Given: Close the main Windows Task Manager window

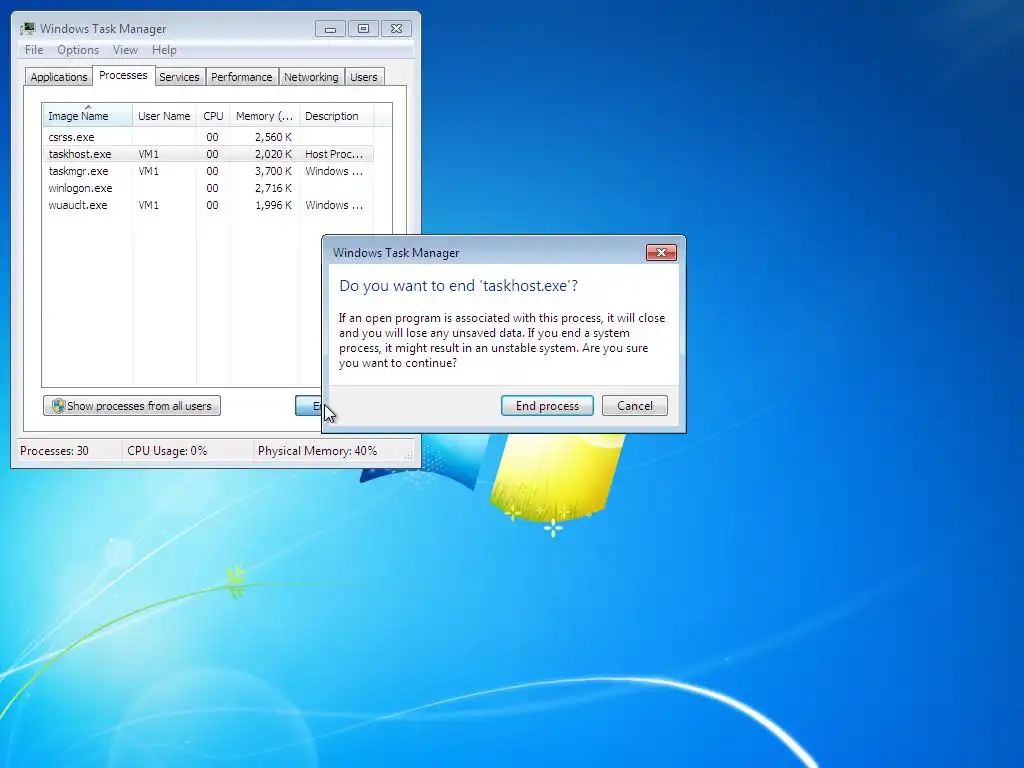Looking at the screenshot, I should click(396, 29).
